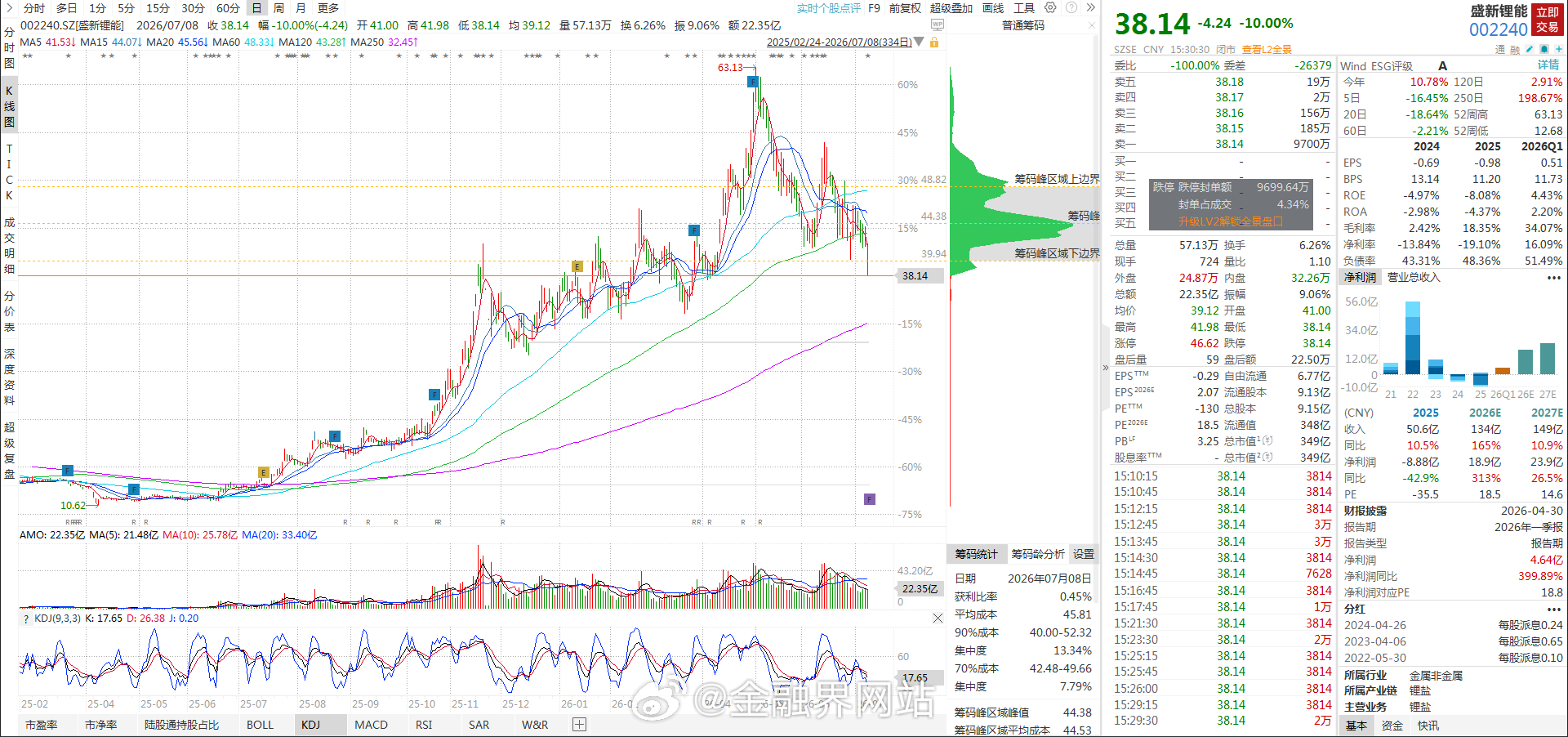Select the 月 monthly period
The width and height of the screenshot is (1568, 737).
(301, 7)
